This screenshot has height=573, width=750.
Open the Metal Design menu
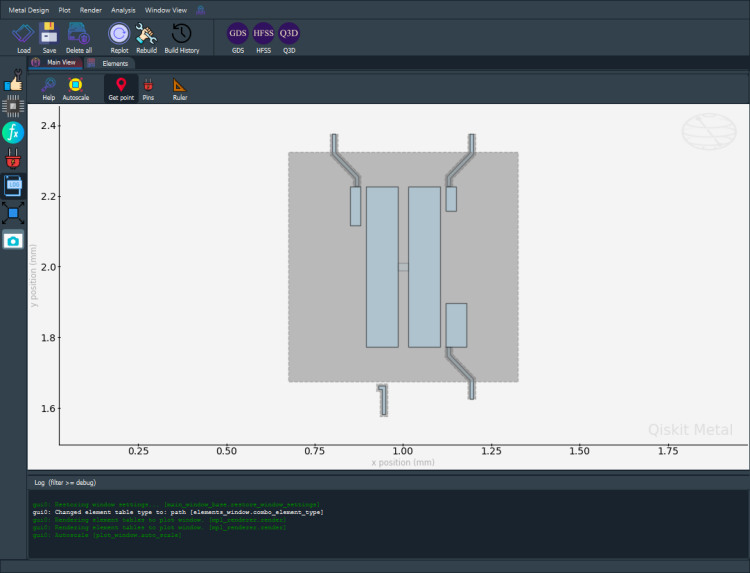[x=29, y=10]
